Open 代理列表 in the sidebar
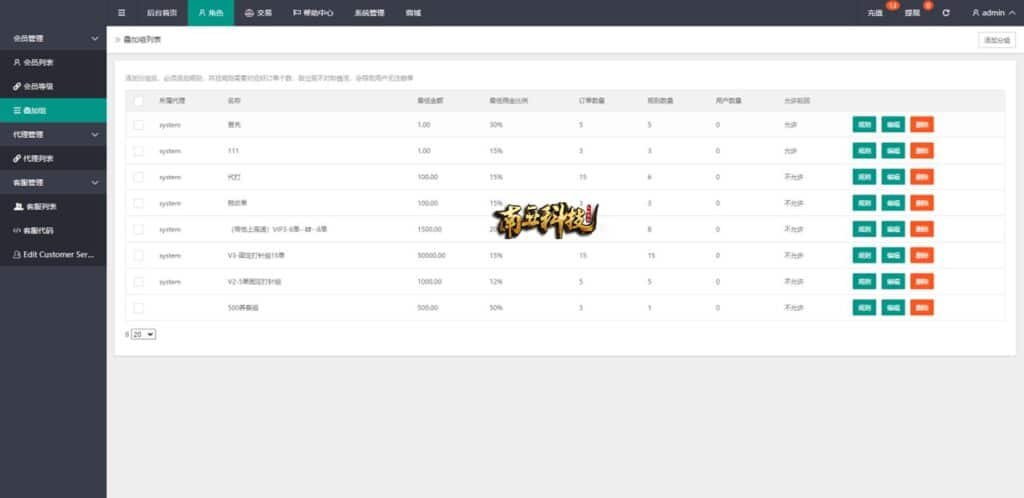The width and height of the screenshot is (1024, 498). 38,158
